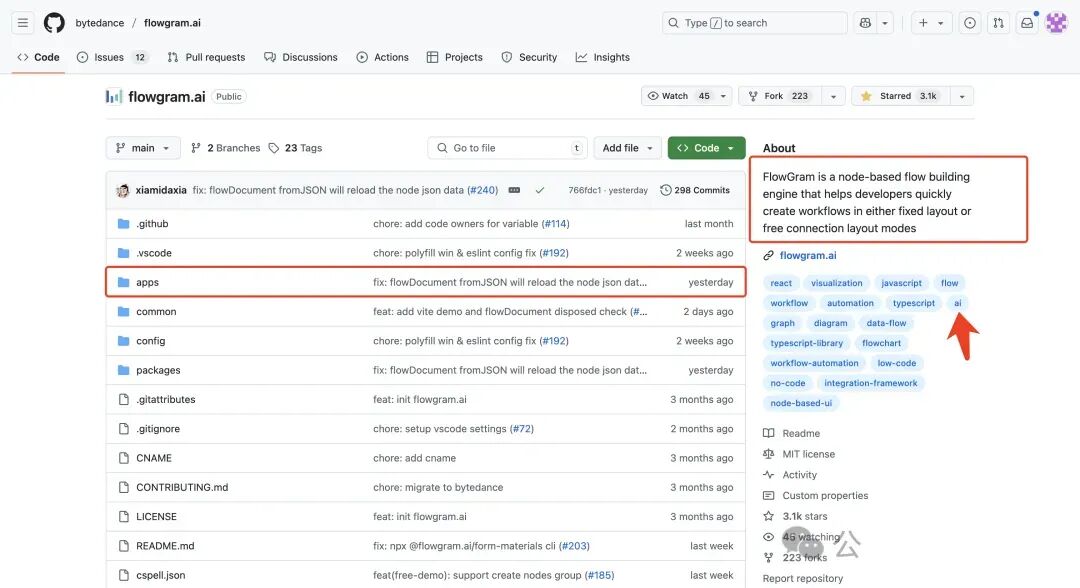Open the Security tab
Viewport: 1080px width, 588px height.
click(529, 57)
